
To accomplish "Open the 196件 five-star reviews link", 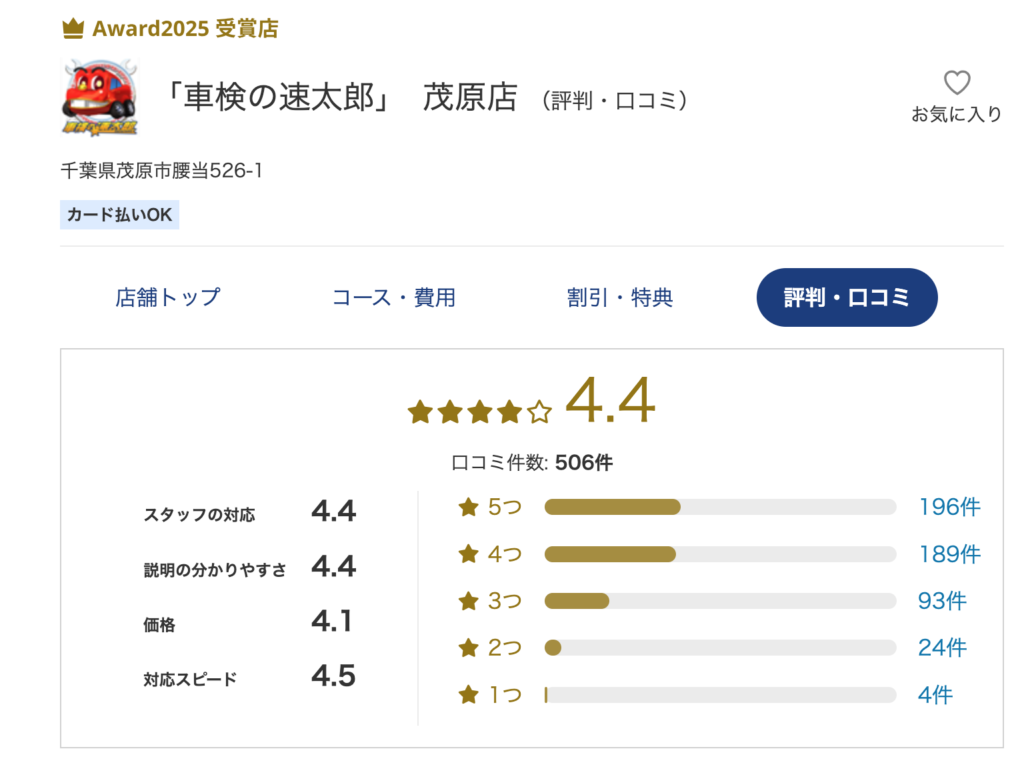I will (949, 507).
